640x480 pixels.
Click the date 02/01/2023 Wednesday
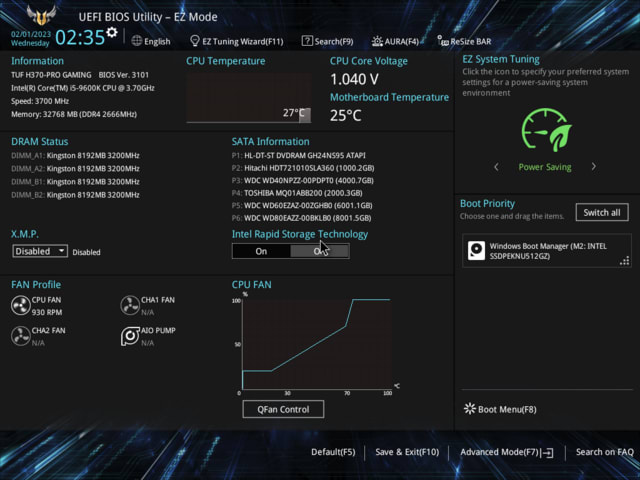pos(31,38)
